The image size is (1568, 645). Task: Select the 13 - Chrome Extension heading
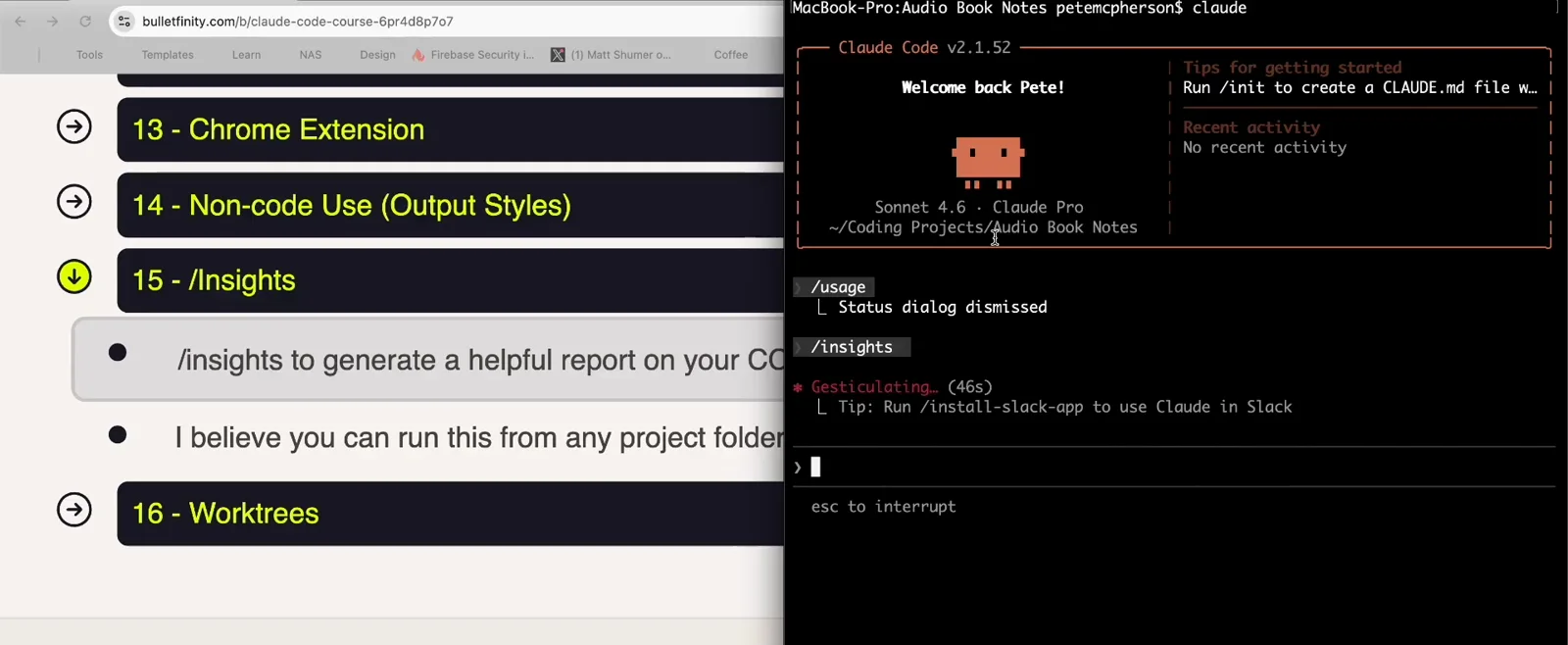click(x=278, y=129)
